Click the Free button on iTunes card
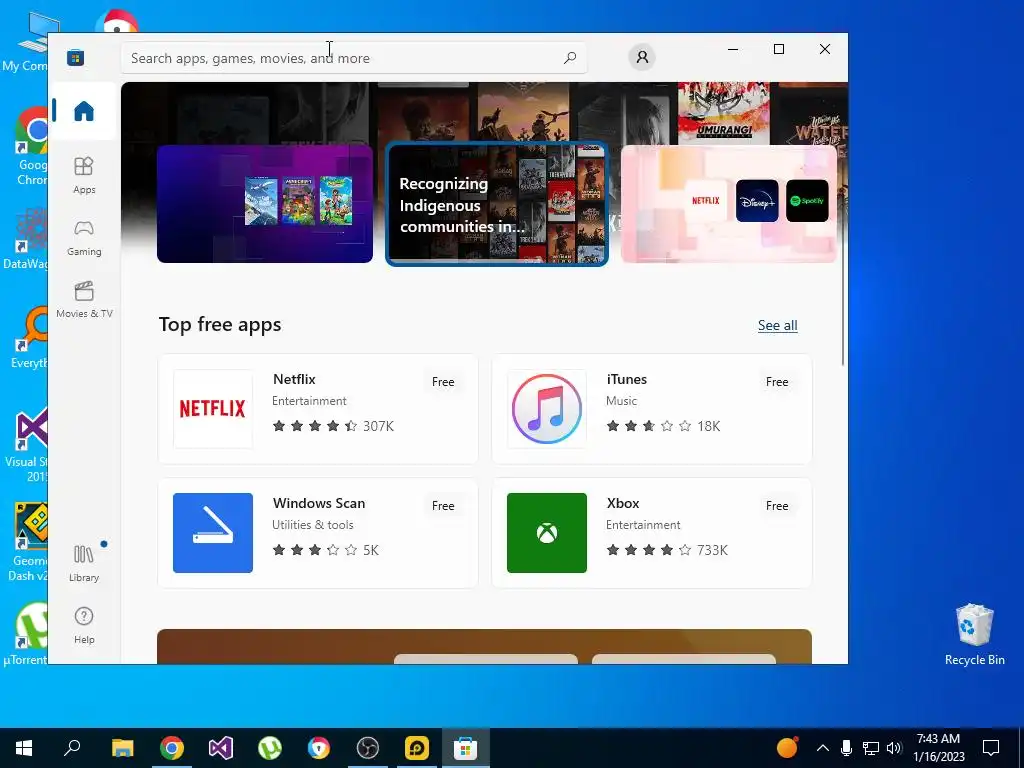The width and height of the screenshot is (1024, 768). click(777, 382)
